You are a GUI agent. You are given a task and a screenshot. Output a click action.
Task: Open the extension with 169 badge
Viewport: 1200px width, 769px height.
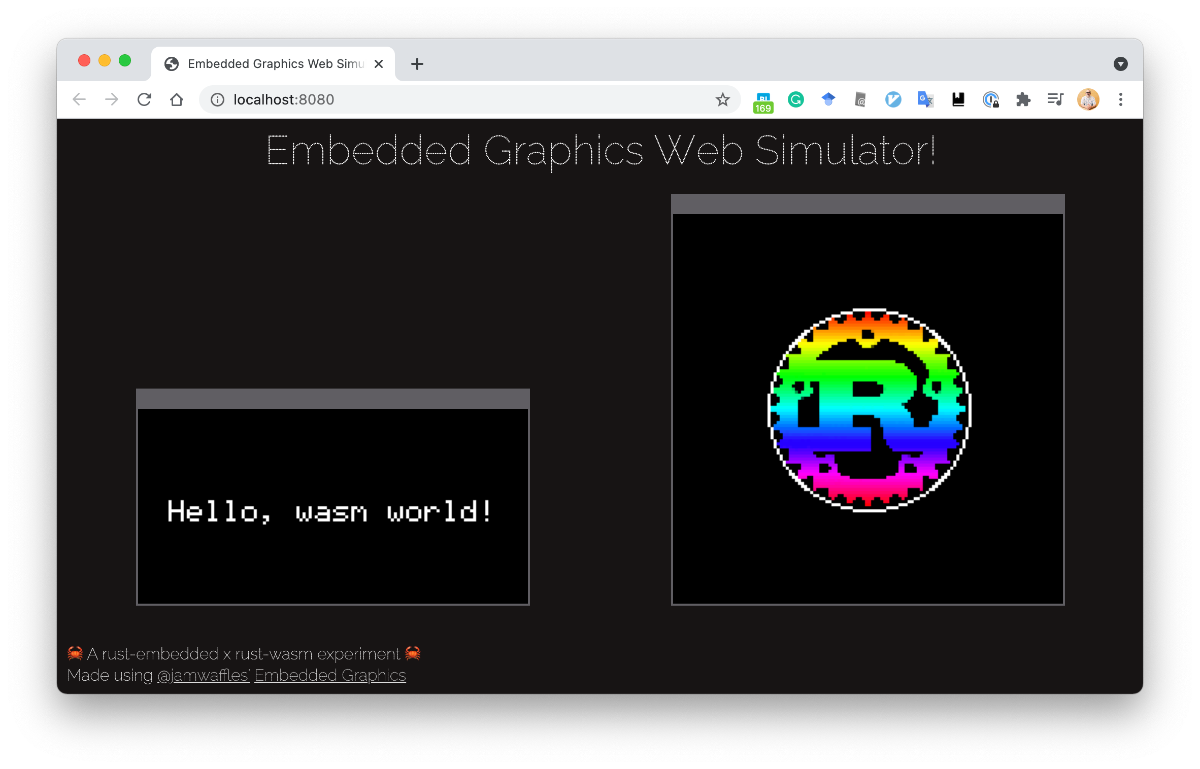pos(763,100)
